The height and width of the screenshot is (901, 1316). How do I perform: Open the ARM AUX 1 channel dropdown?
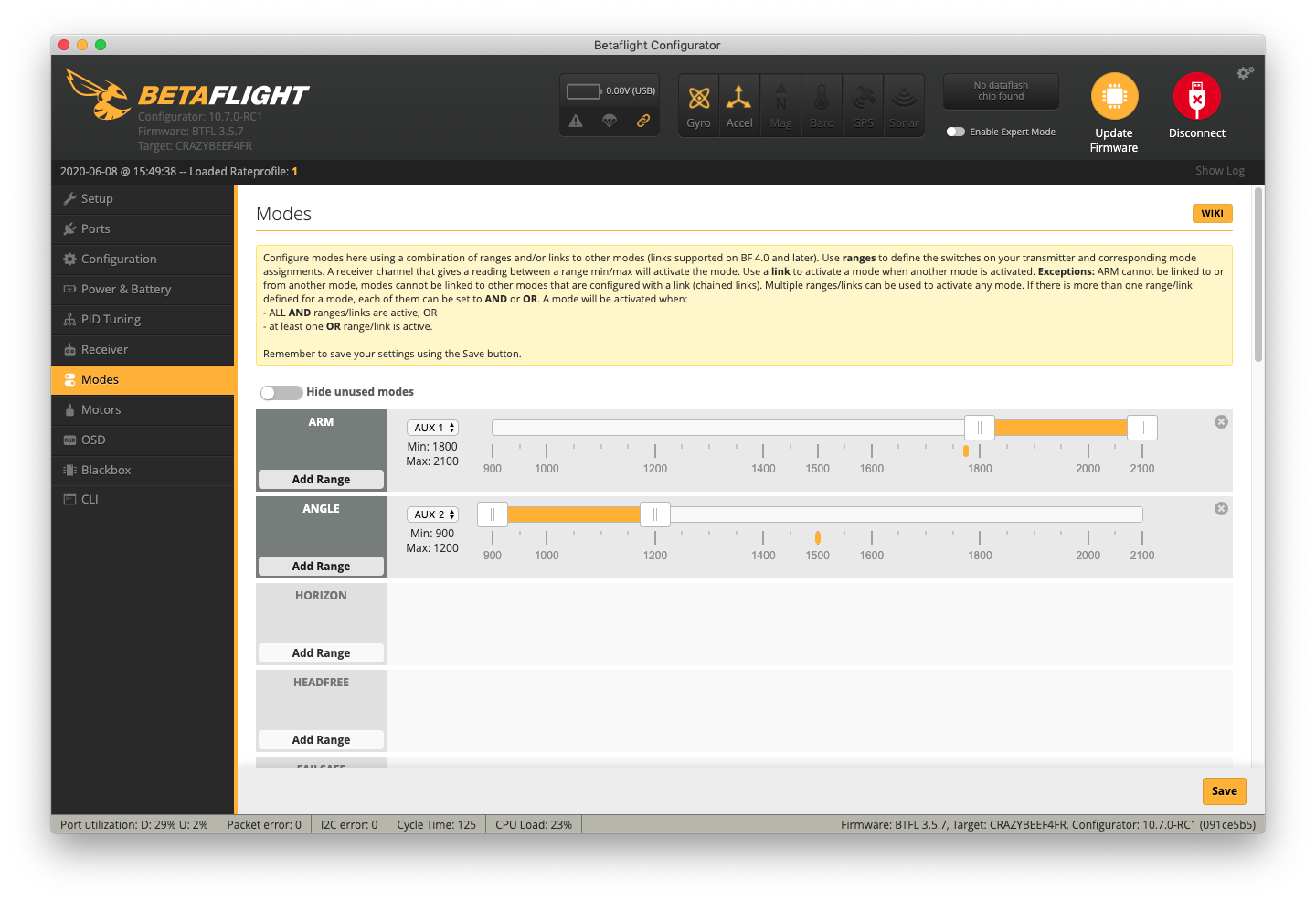(x=432, y=428)
